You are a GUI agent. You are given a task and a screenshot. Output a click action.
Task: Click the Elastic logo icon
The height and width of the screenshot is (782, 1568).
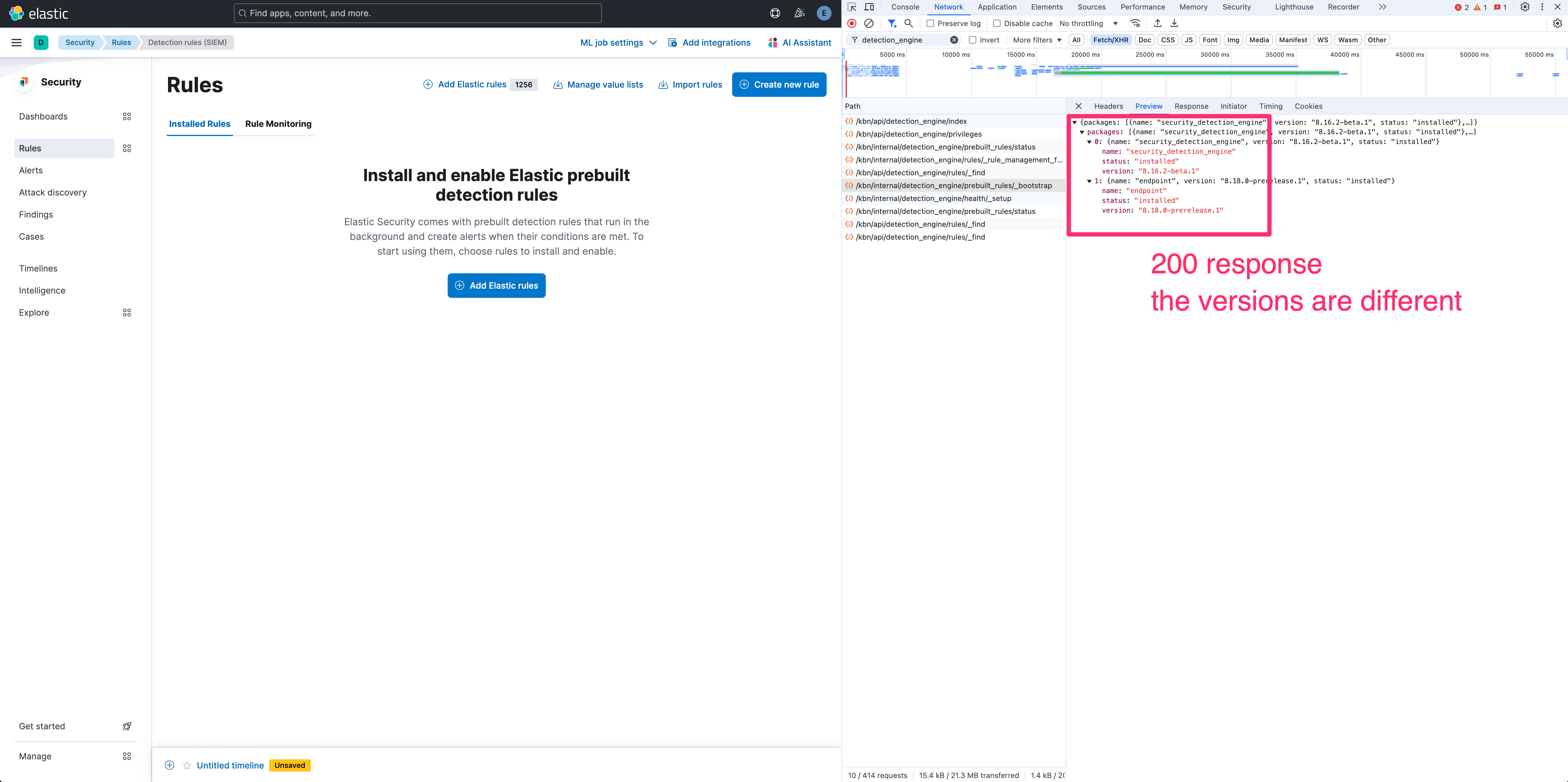(17, 13)
